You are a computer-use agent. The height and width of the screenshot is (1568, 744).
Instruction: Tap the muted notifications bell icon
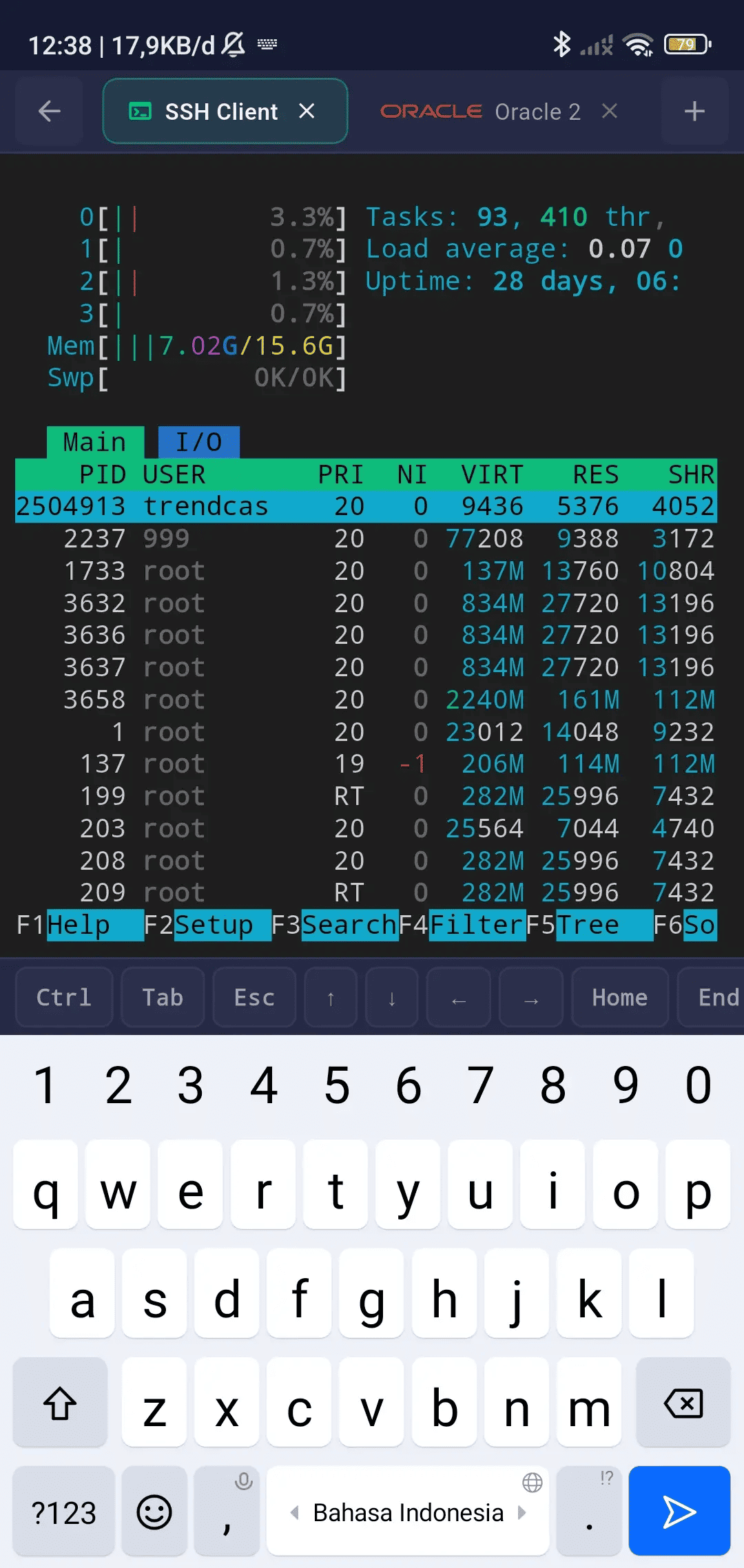click(234, 45)
